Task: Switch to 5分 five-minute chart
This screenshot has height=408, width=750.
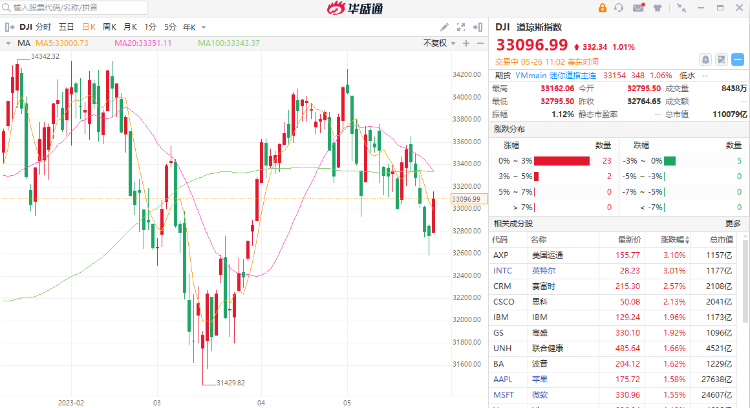Action: click(x=170, y=27)
